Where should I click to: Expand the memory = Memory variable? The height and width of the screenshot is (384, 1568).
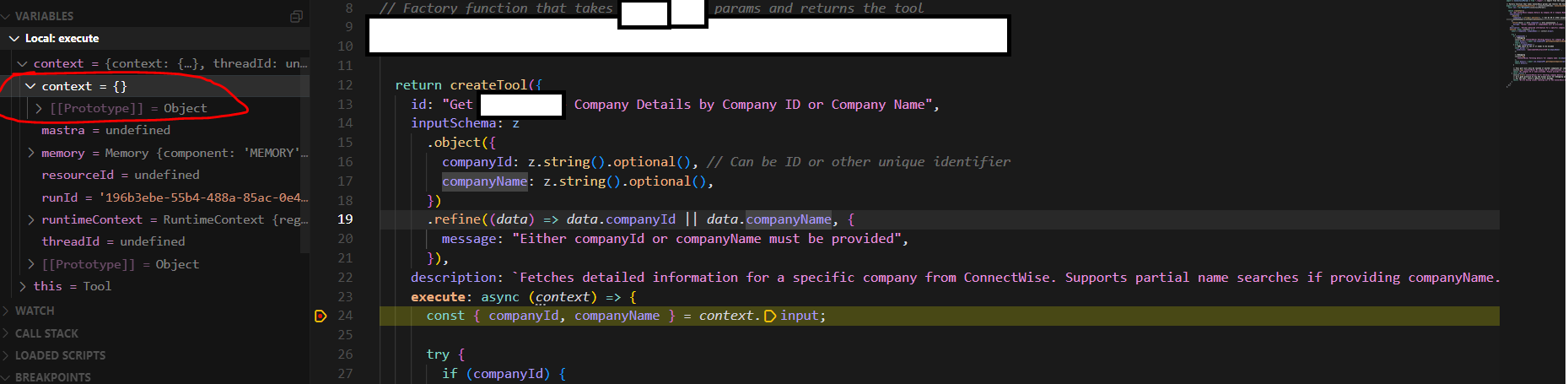click(x=30, y=153)
